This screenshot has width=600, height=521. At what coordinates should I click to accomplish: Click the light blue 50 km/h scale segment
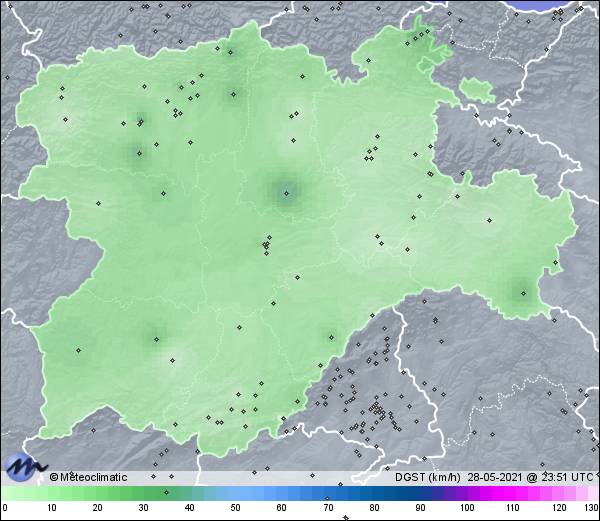235,494
